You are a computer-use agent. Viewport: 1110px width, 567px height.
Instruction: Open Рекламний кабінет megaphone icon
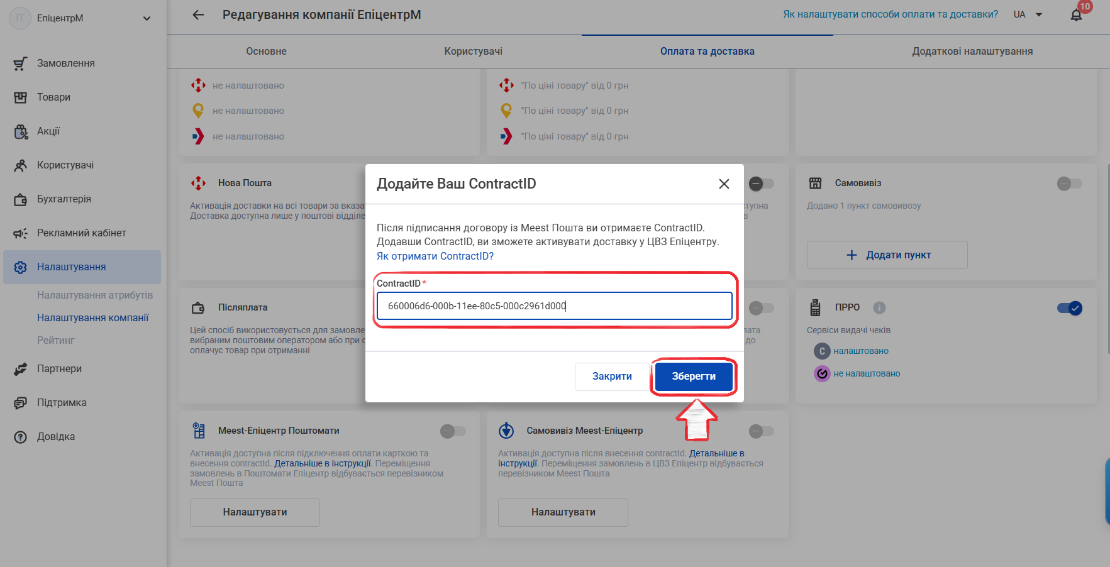pyautogui.click(x=21, y=233)
